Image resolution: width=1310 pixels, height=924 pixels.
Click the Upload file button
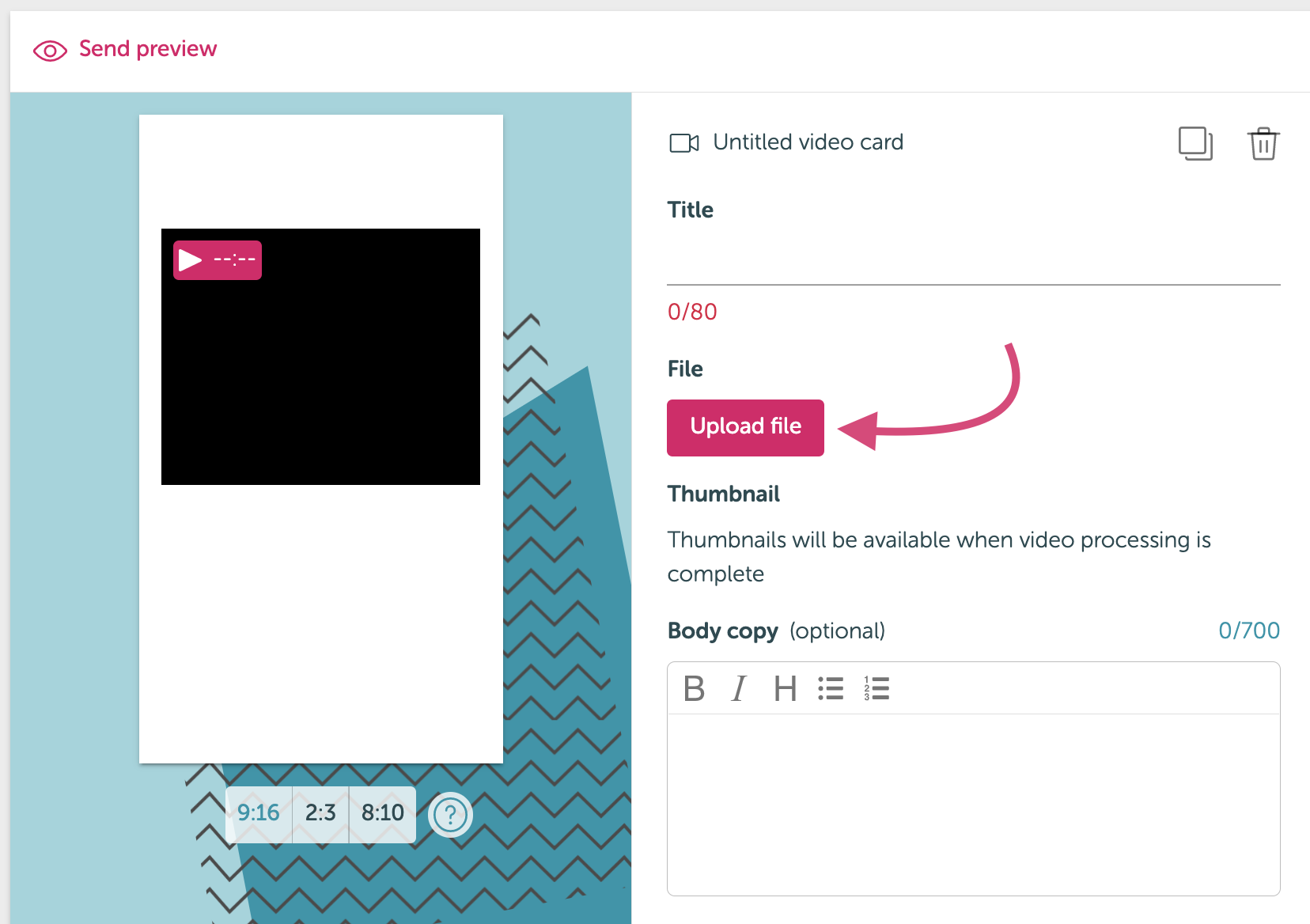pos(745,428)
